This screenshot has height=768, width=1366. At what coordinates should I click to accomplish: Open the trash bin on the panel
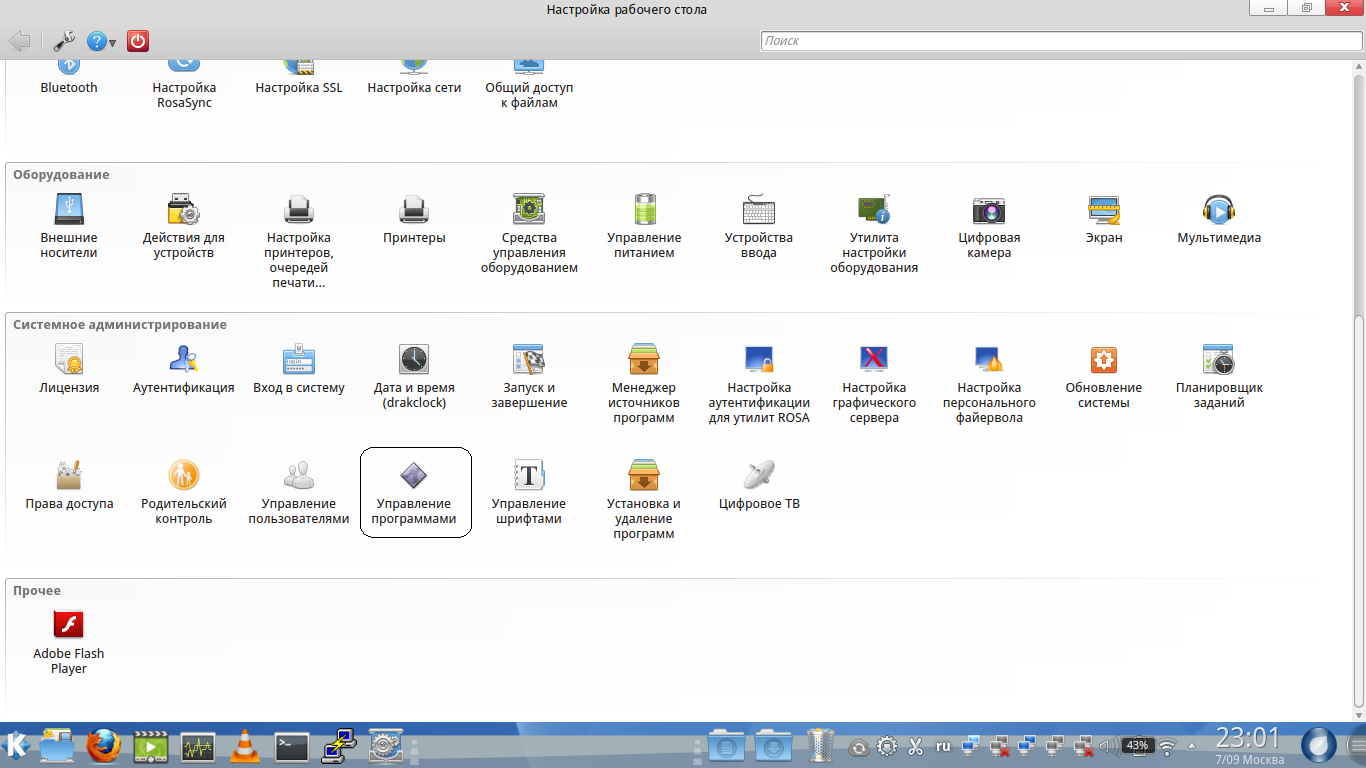point(821,745)
